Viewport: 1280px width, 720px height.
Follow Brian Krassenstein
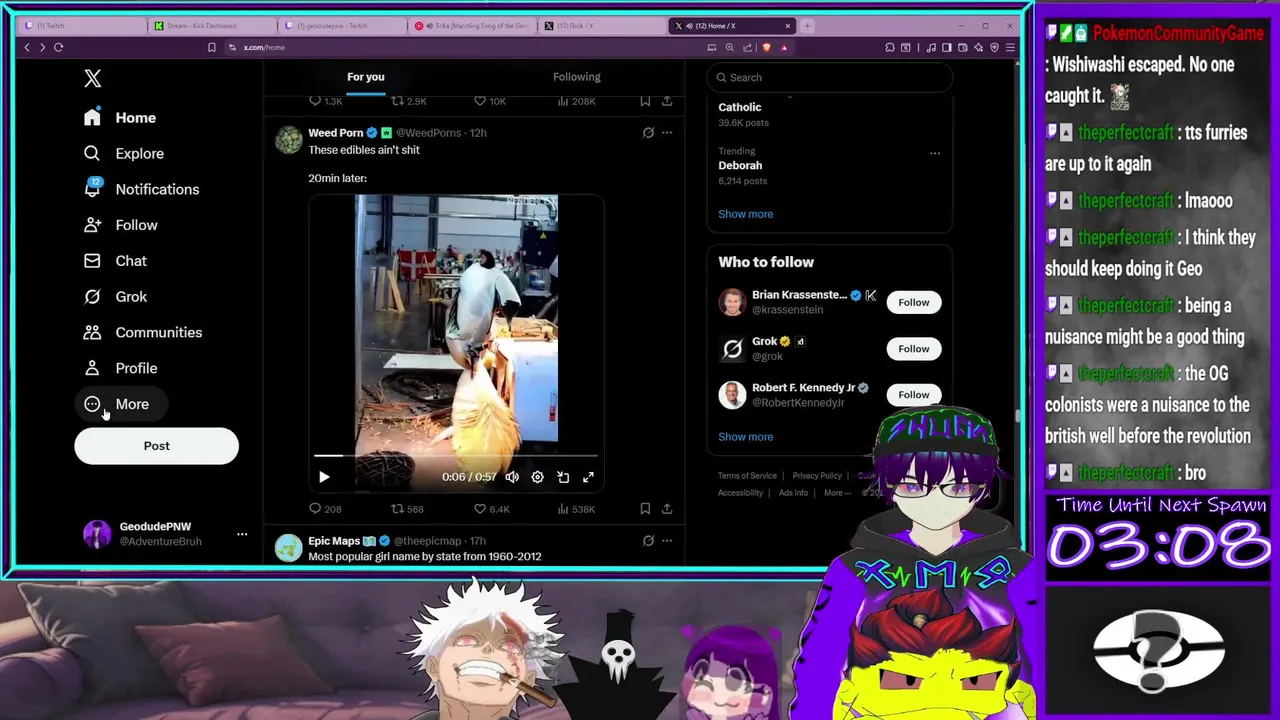913,302
